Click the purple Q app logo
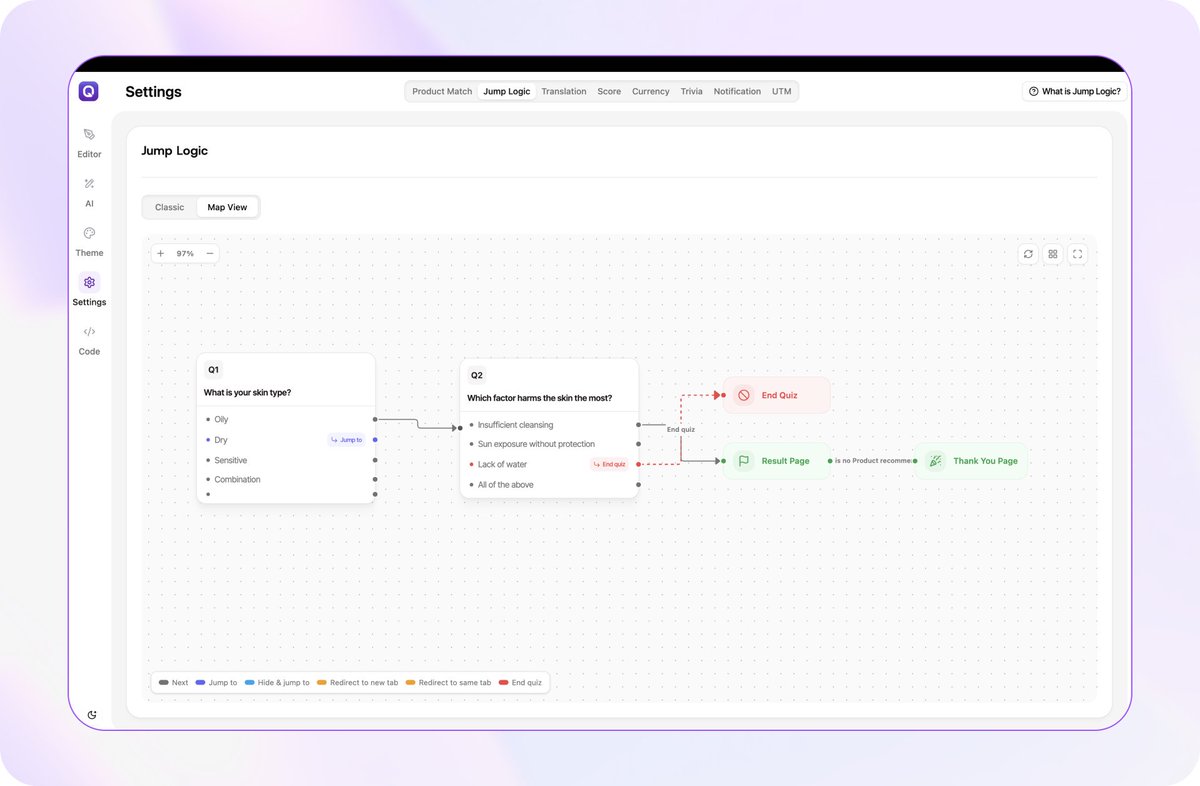This screenshot has width=1200, height=786. pyautogui.click(x=89, y=91)
